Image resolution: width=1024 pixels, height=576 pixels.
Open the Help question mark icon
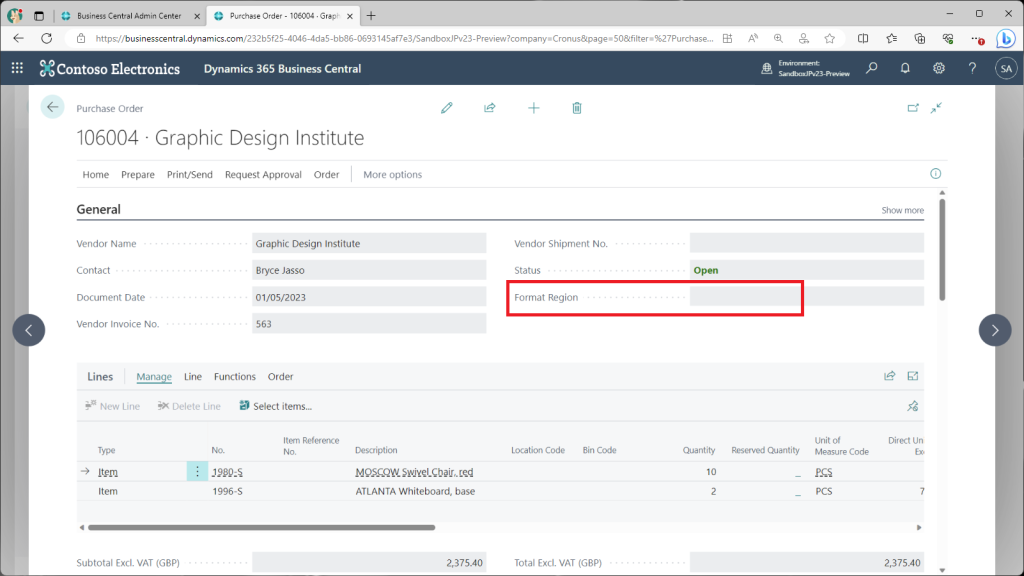point(972,68)
